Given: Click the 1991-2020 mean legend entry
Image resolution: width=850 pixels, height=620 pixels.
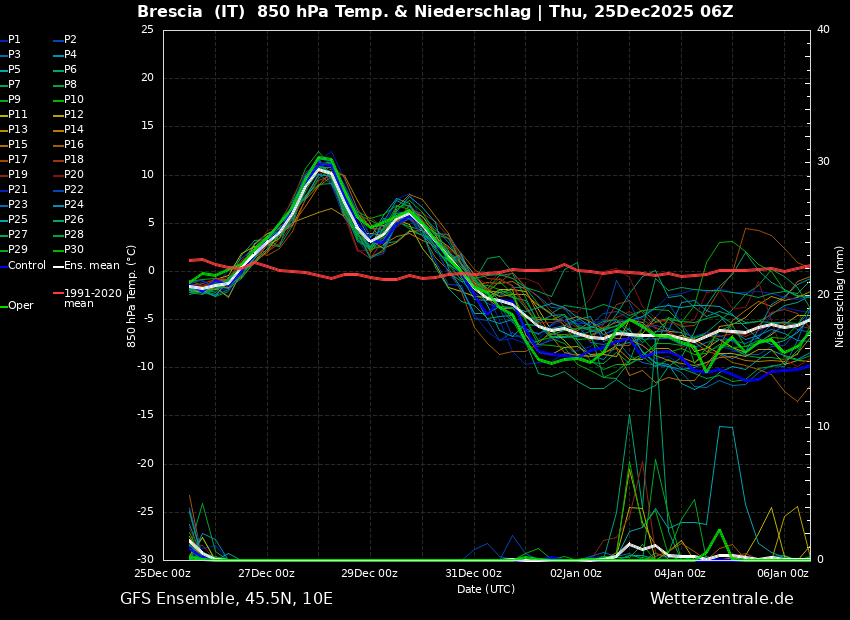Looking at the screenshot, I should 92,299.
